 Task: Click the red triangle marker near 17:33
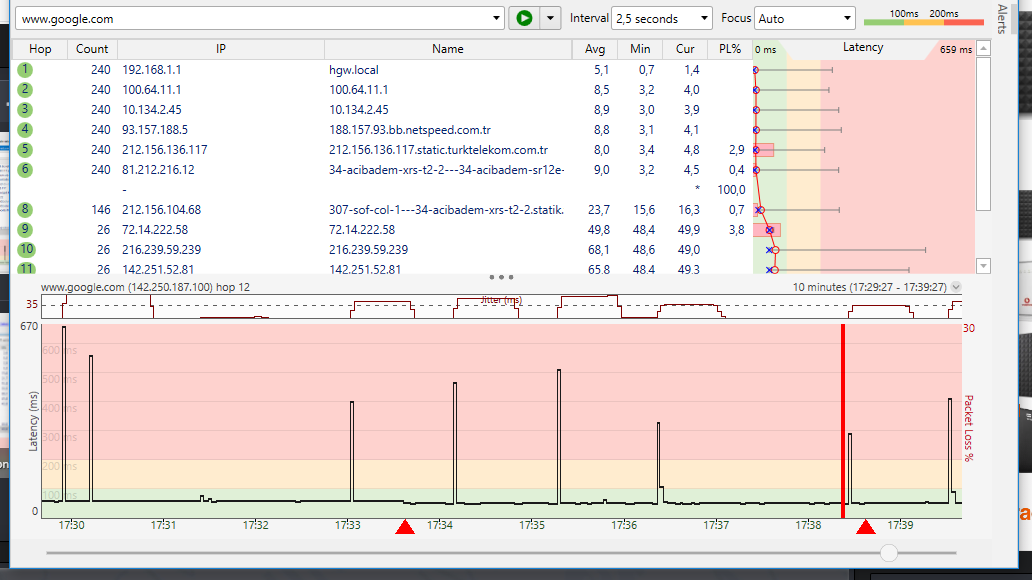point(405,527)
